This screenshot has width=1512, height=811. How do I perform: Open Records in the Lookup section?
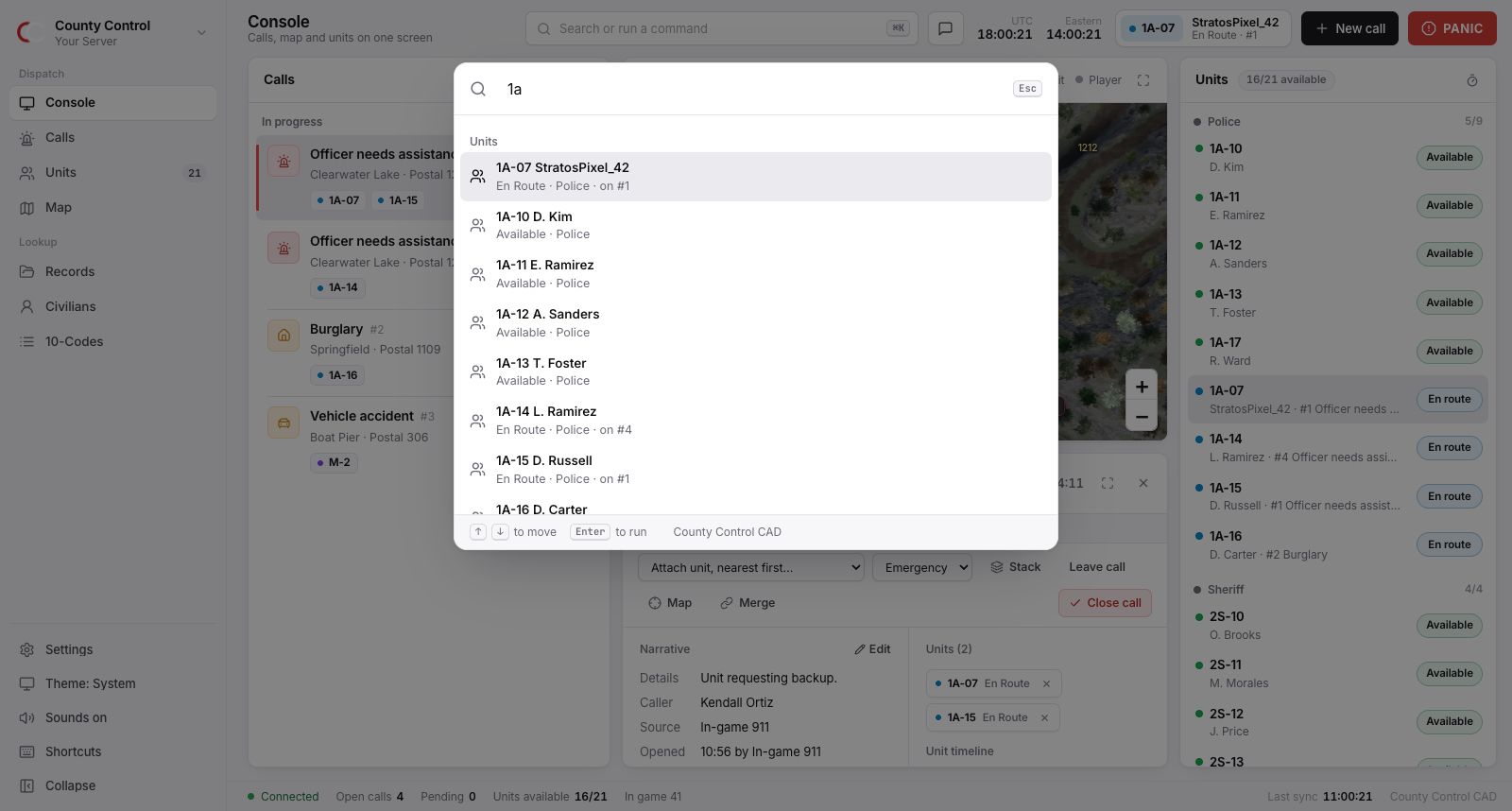[x=113, y=272]
